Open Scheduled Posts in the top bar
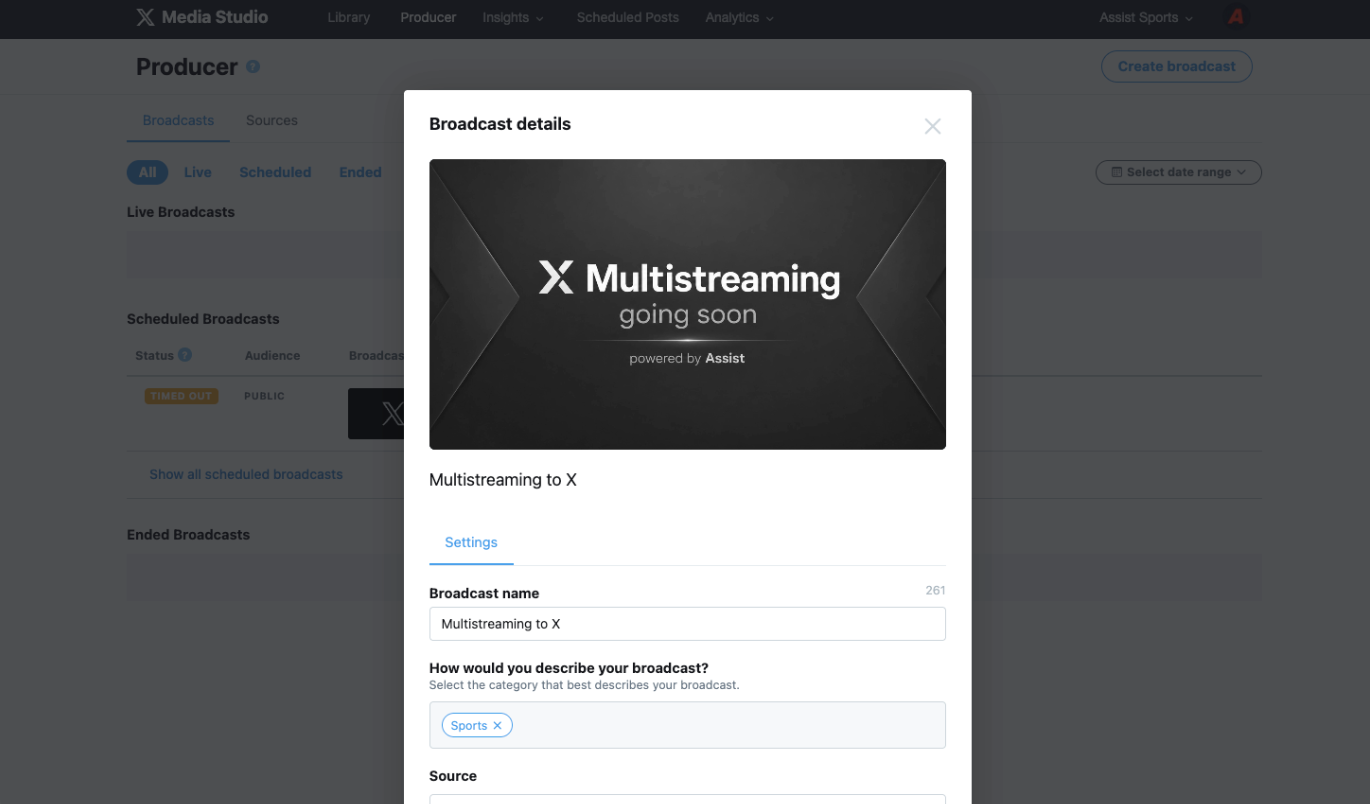Screen dimensions: 1370x804 pos(627,17)
